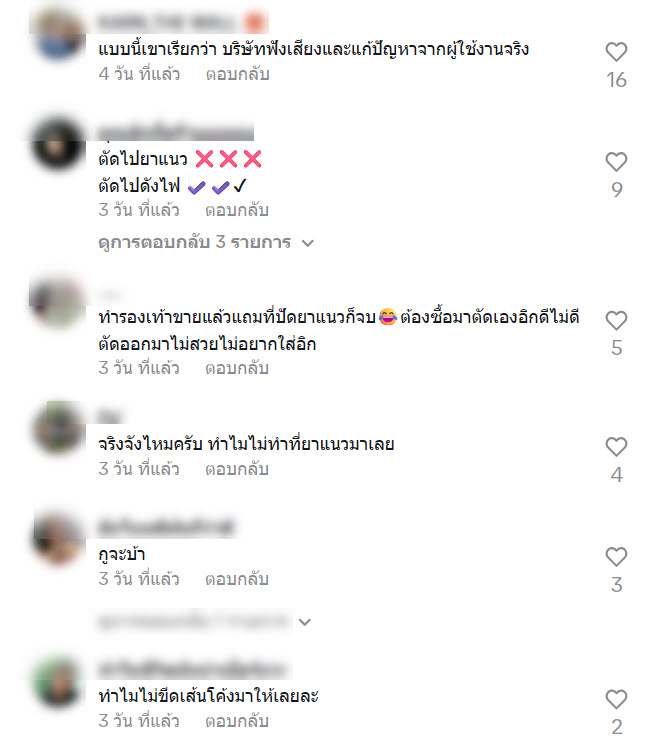This screenshot has width=672, height=751.
Task: Expand blurred replies under กูจะบ้า comment
Action: tap(205, 622)
